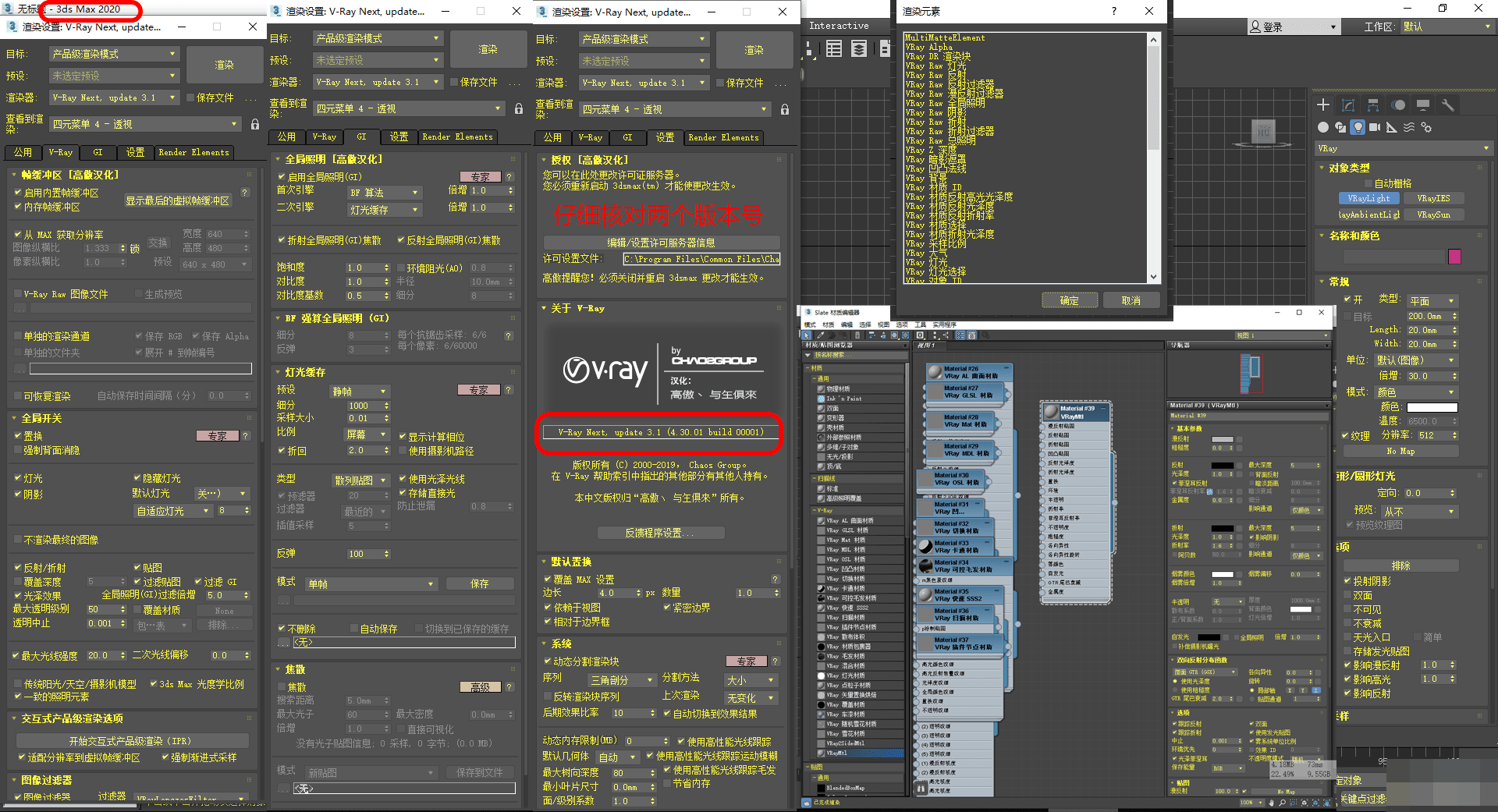Image resolution: width=1498 pixels, height=812 pixels.
Task: Switch to 设置 tab in third window
Action: (665, 137)
